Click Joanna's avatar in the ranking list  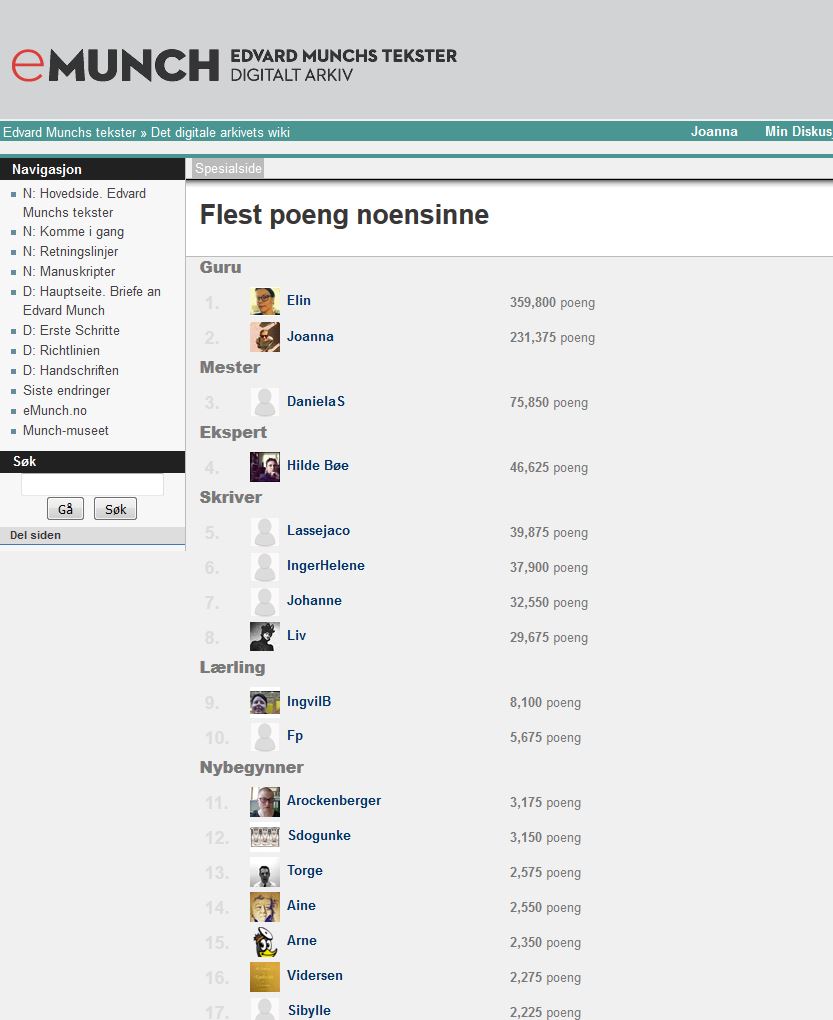coord(265,337)
